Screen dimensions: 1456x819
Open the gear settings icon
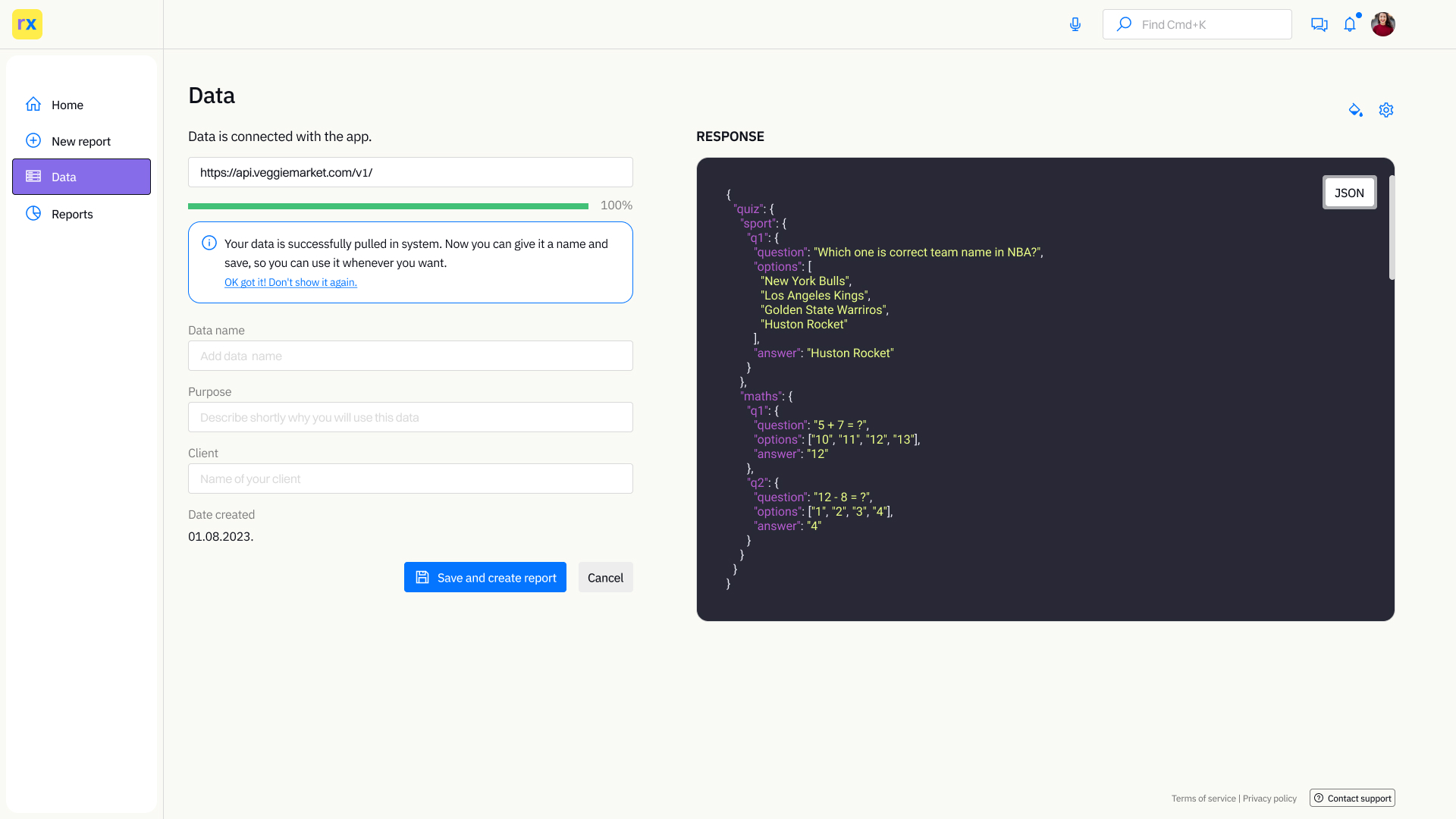point(1386,110)
